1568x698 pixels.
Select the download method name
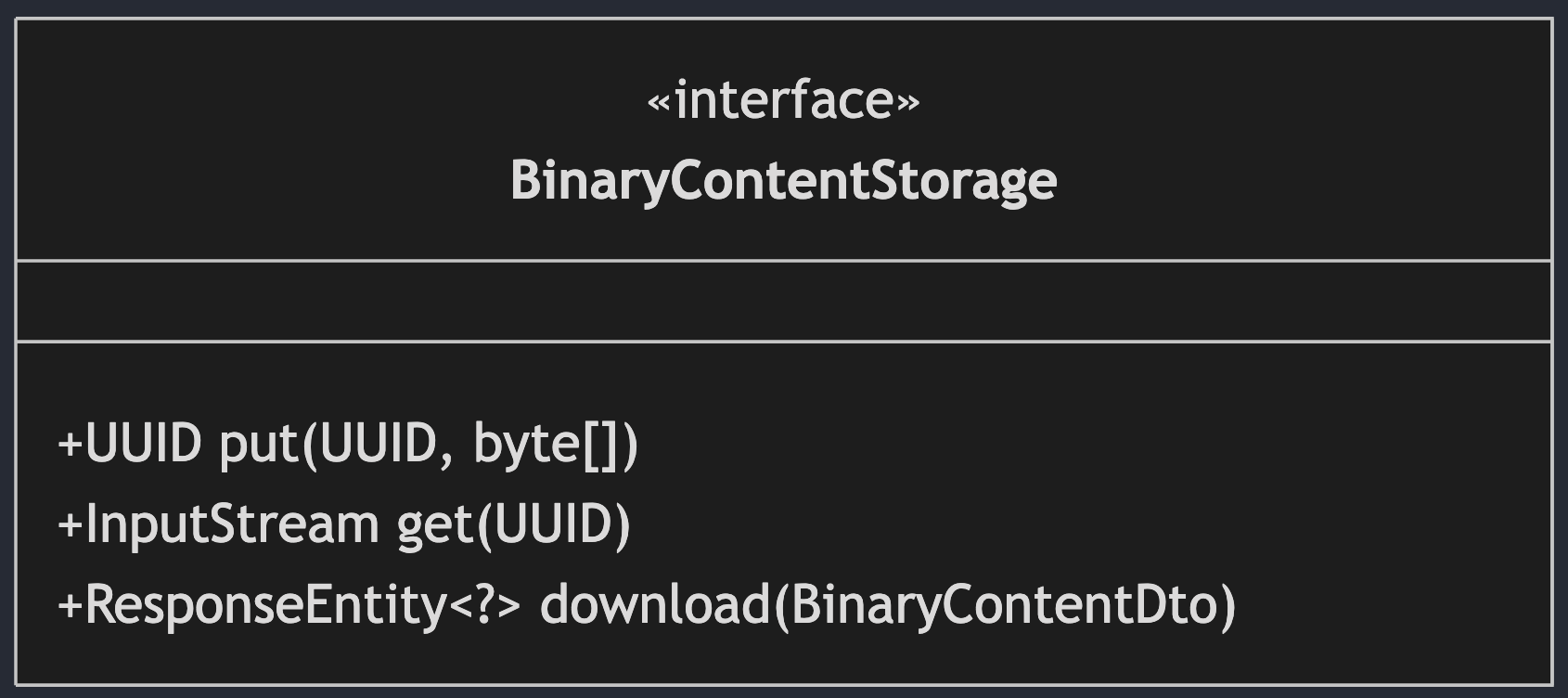[654, 605]
